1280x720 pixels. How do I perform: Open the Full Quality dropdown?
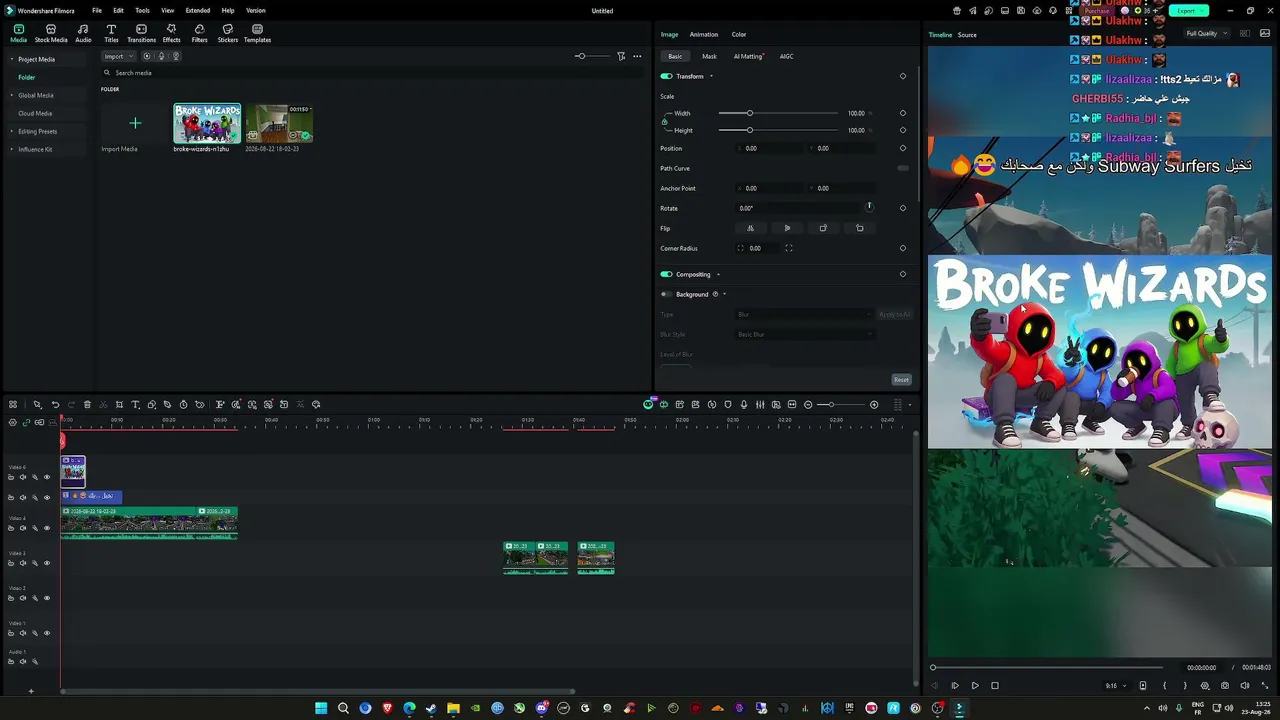click(1205, 34)
